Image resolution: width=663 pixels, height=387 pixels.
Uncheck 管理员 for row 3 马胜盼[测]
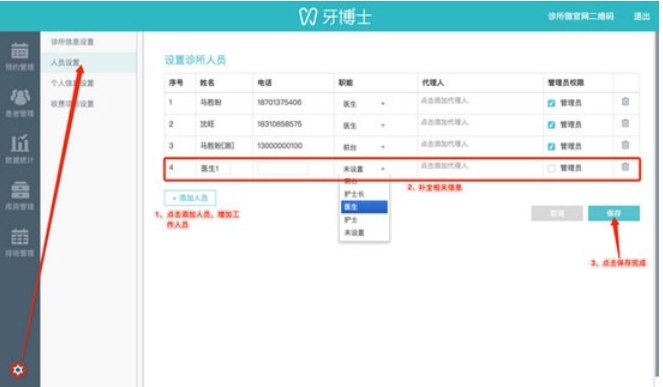[551, 147]
